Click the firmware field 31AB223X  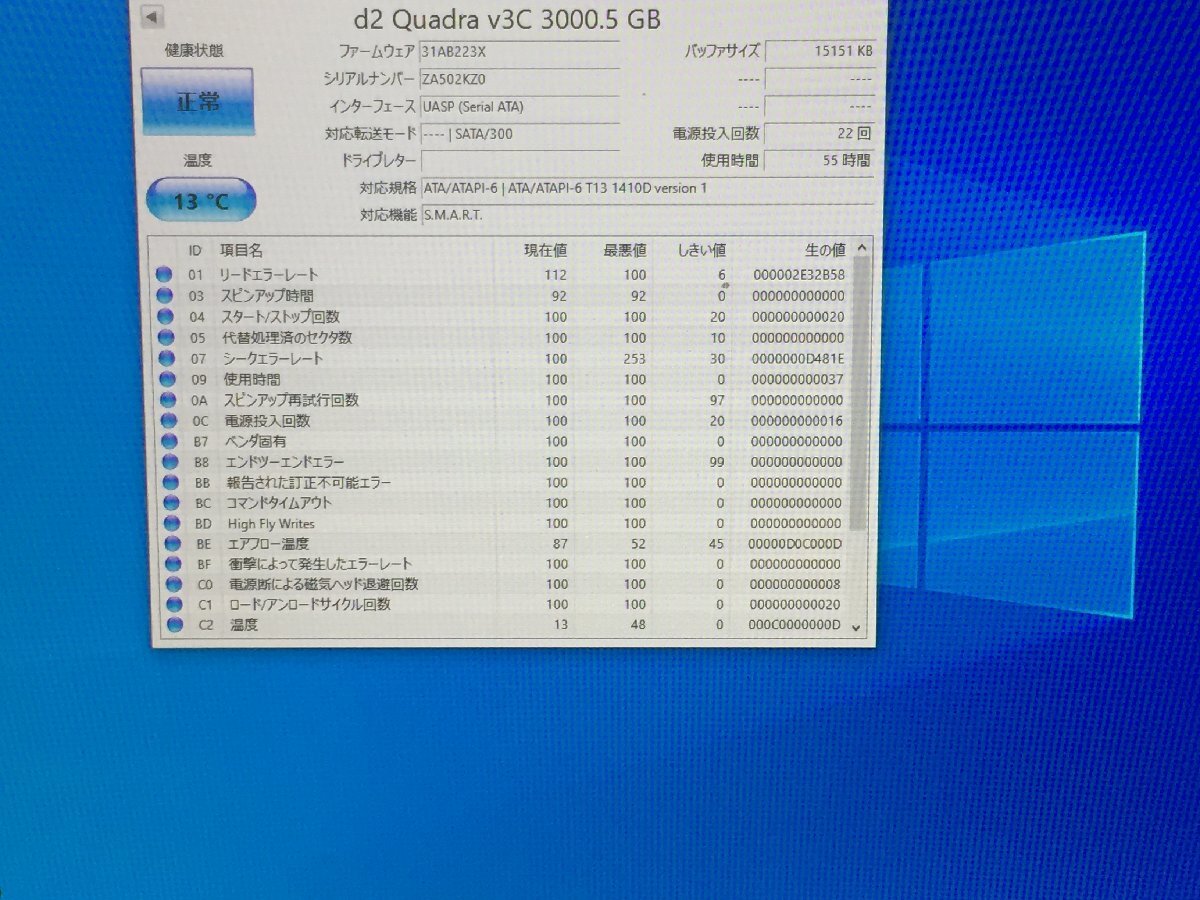520,52
